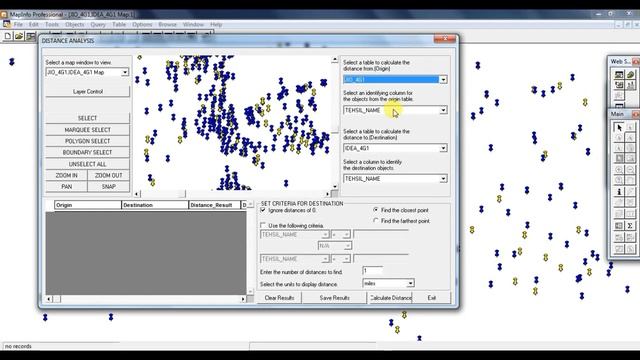
Task: Show Statistics with the sigma icon
Action: 630,226
